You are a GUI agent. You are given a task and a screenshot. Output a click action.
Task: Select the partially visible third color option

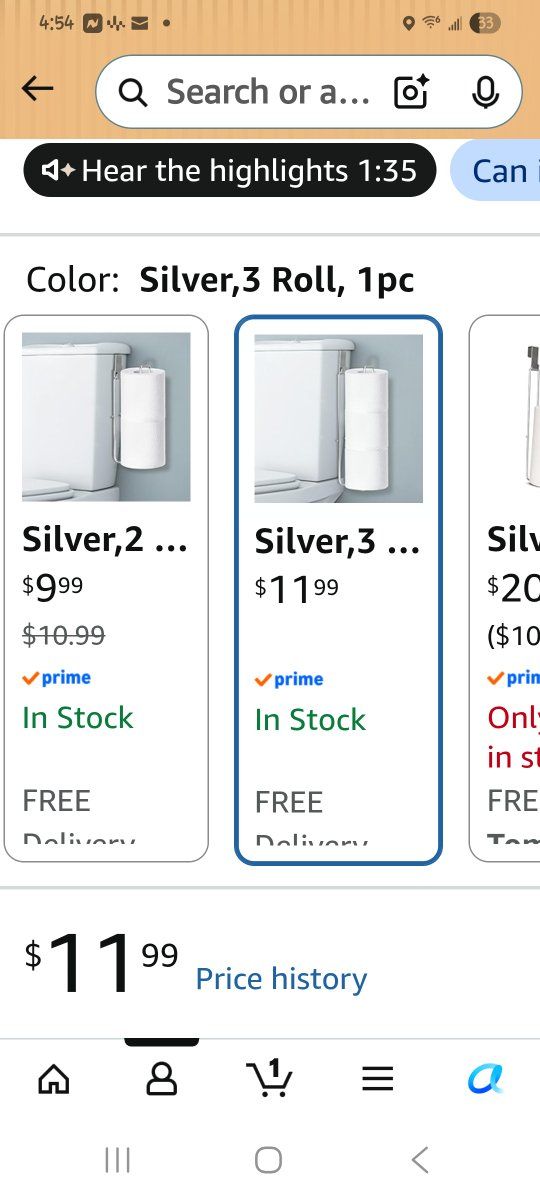coord(505,588)
